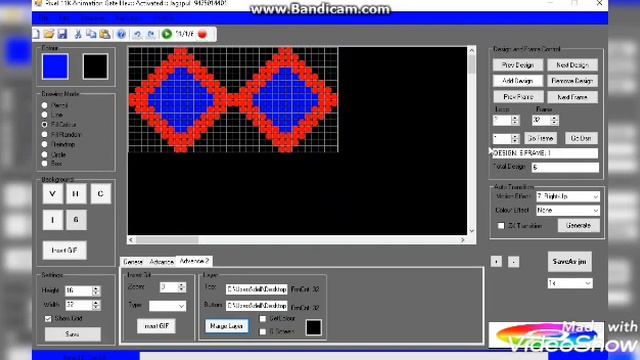640x360 pixels.
Task: Click the Next Frame button
Action: tap(572, 97)
